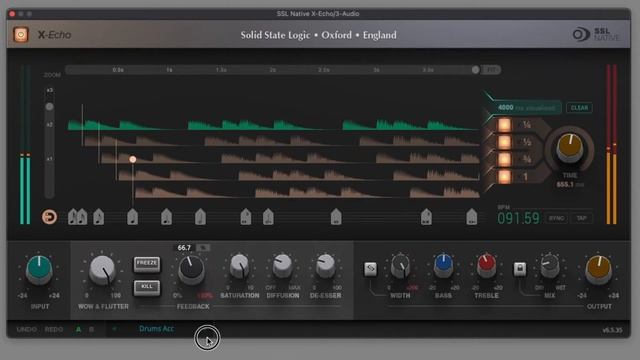Open the Drums Acc preset menu
This screenshot has height=360, width=640.
pos(156,329)
